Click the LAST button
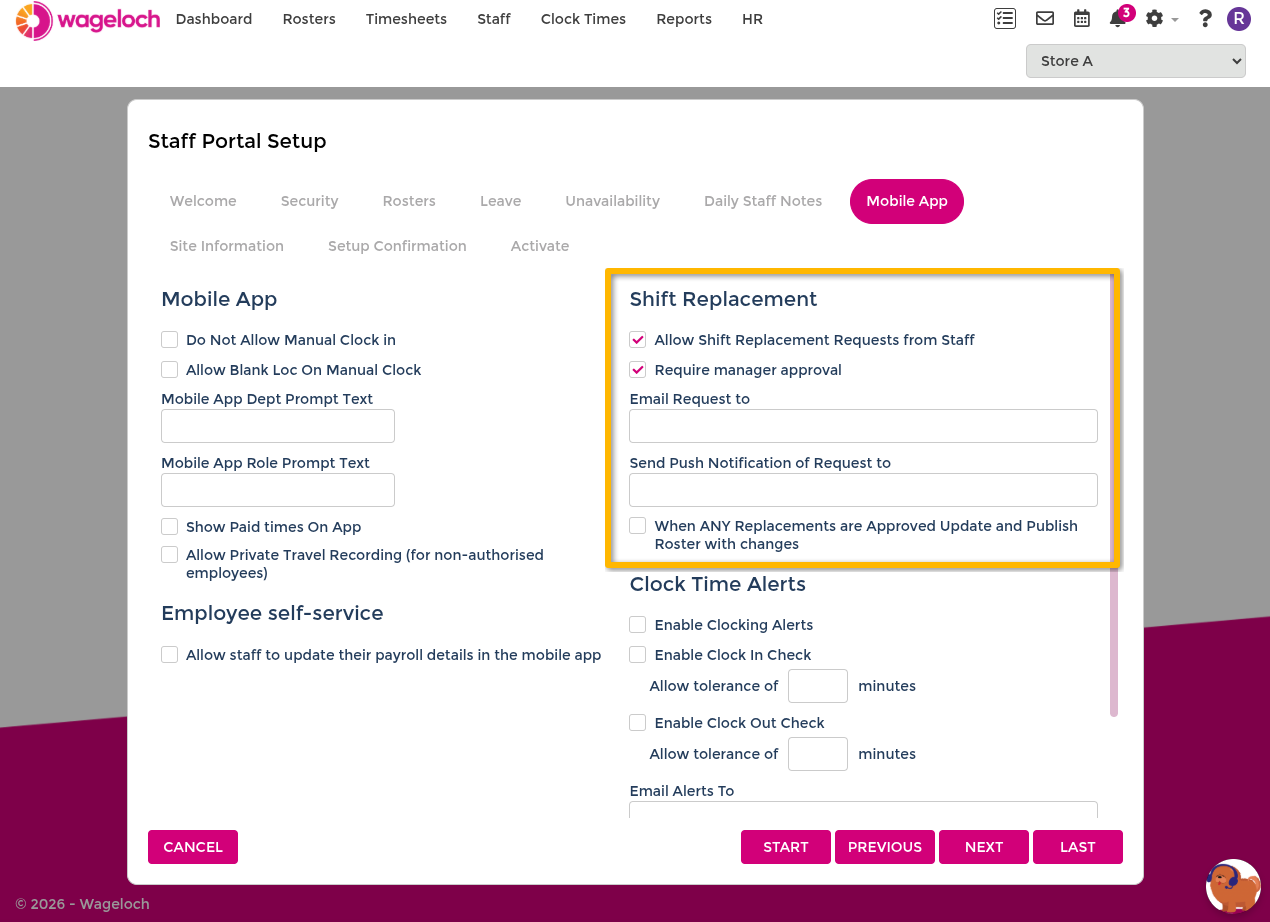This screenshot has height=922, width=1270. 1078,847
